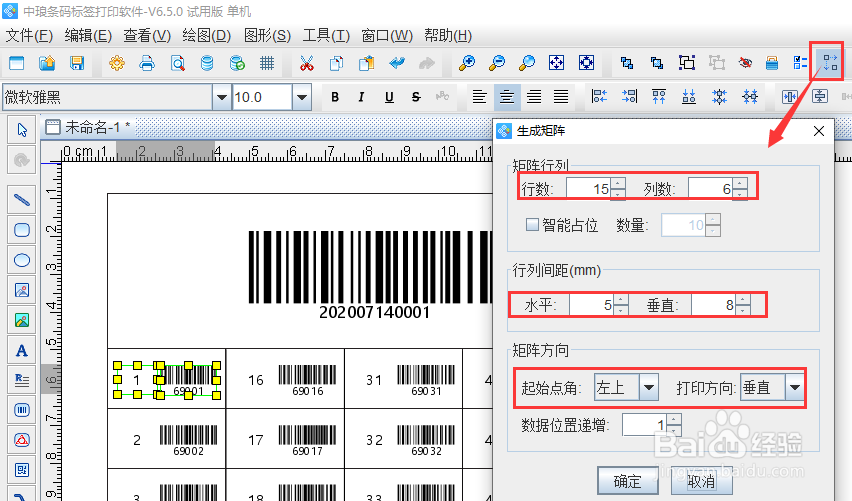Open the 帮助(H) menu
Viewport: 852px width, 501px height.
(x=448, y=36)
